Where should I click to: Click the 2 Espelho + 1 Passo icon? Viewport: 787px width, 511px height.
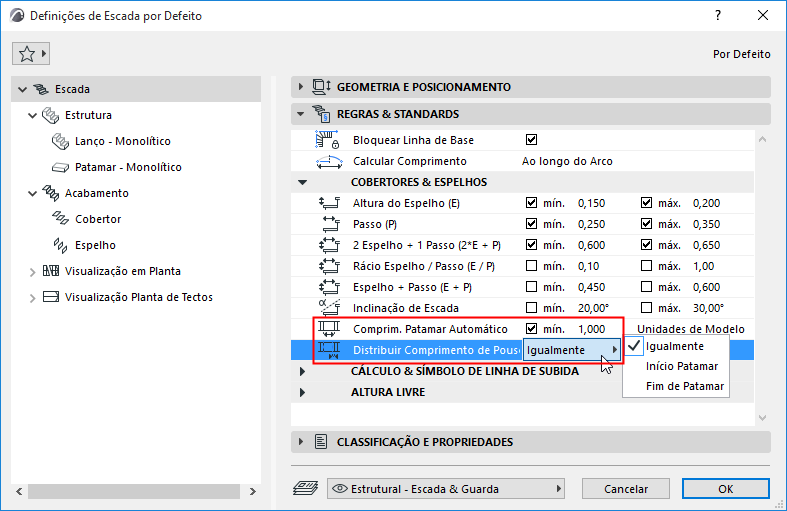tap(329, 245)
